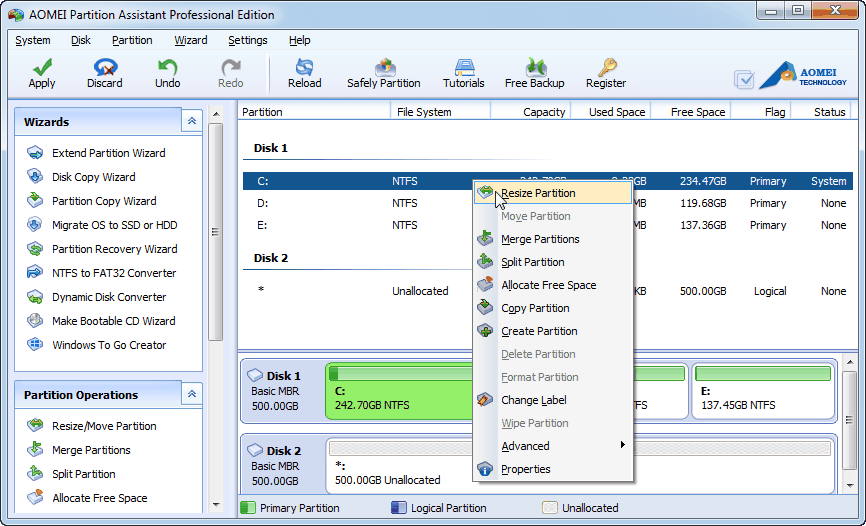Sort by the Free Space column header

coord(691,112)
